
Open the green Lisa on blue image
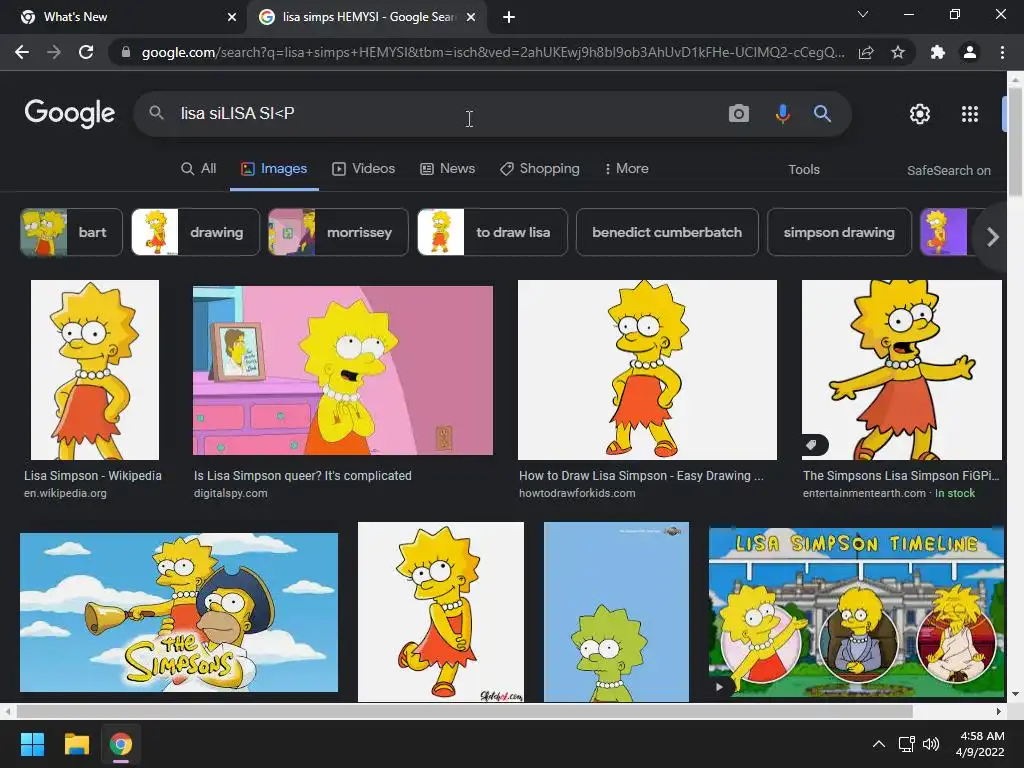[x=616, y=612]
